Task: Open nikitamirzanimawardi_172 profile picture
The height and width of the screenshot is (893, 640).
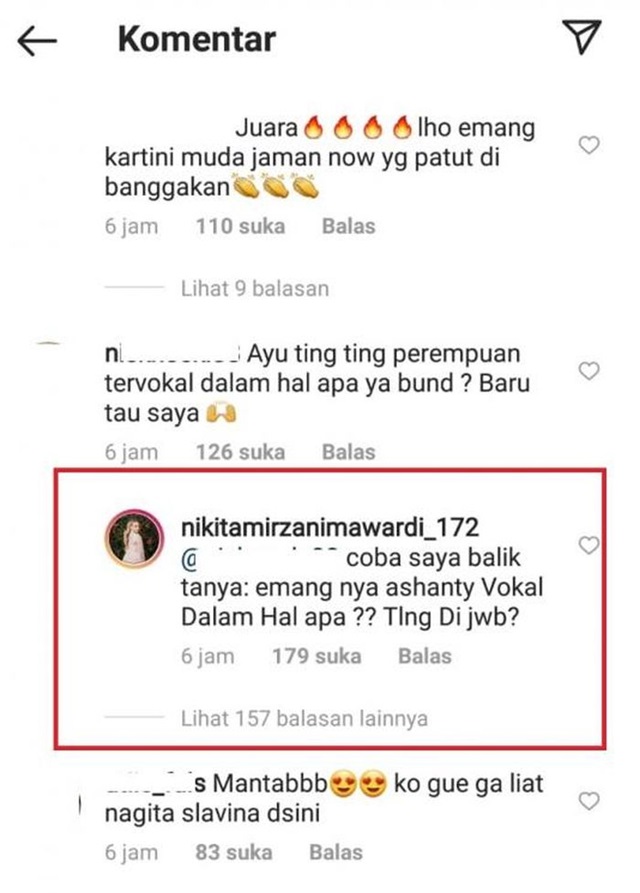Action: coord(134,538)
